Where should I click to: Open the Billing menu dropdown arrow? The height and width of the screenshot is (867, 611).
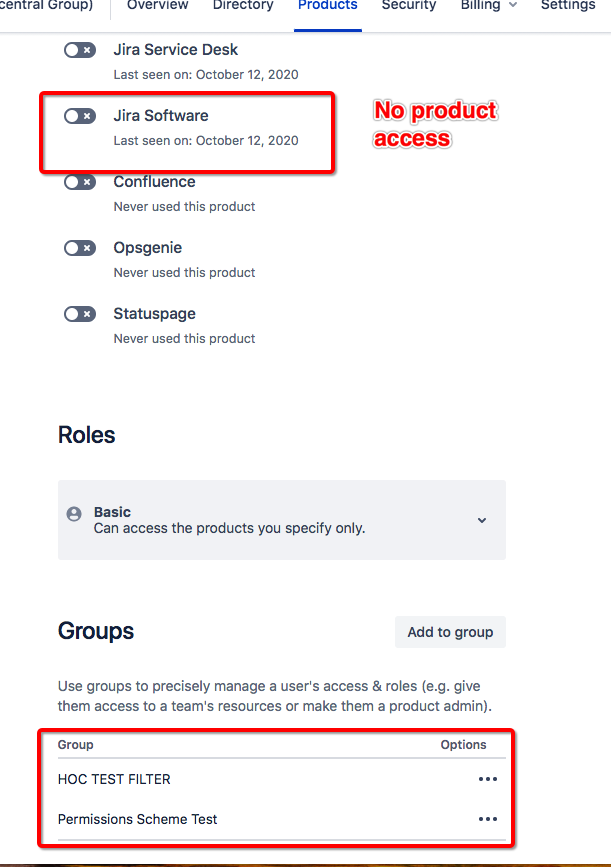coord(513,5)
